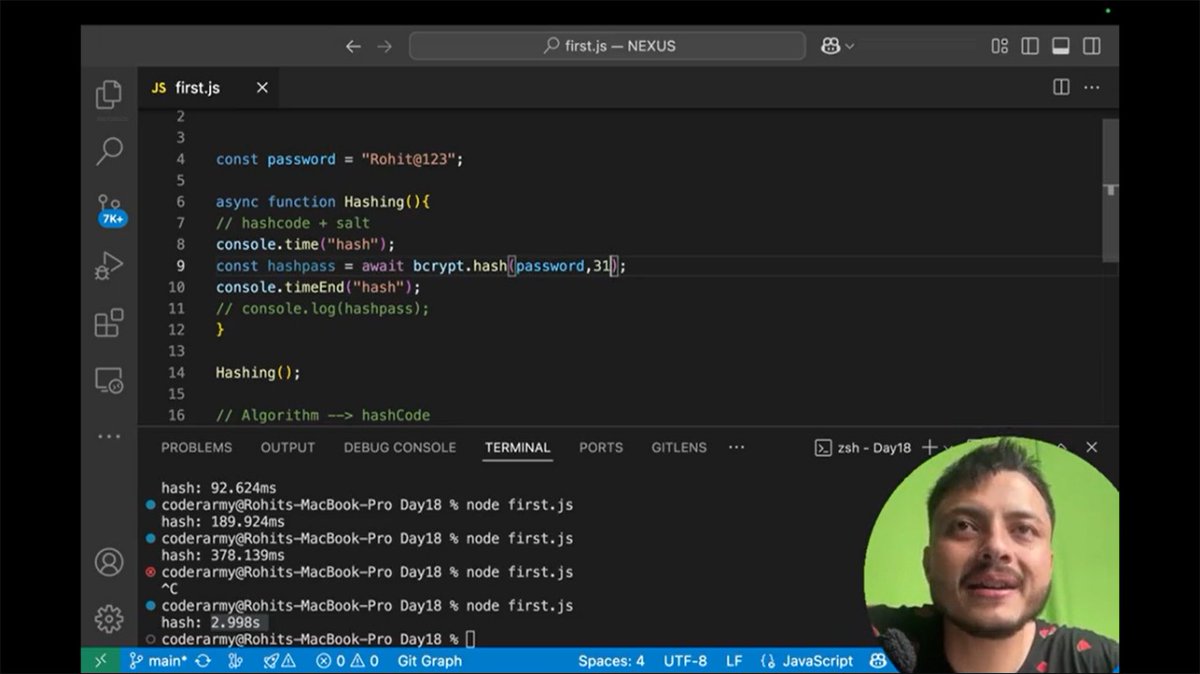
Task: Click the main* branch indicator
Action: pos(158,661)
